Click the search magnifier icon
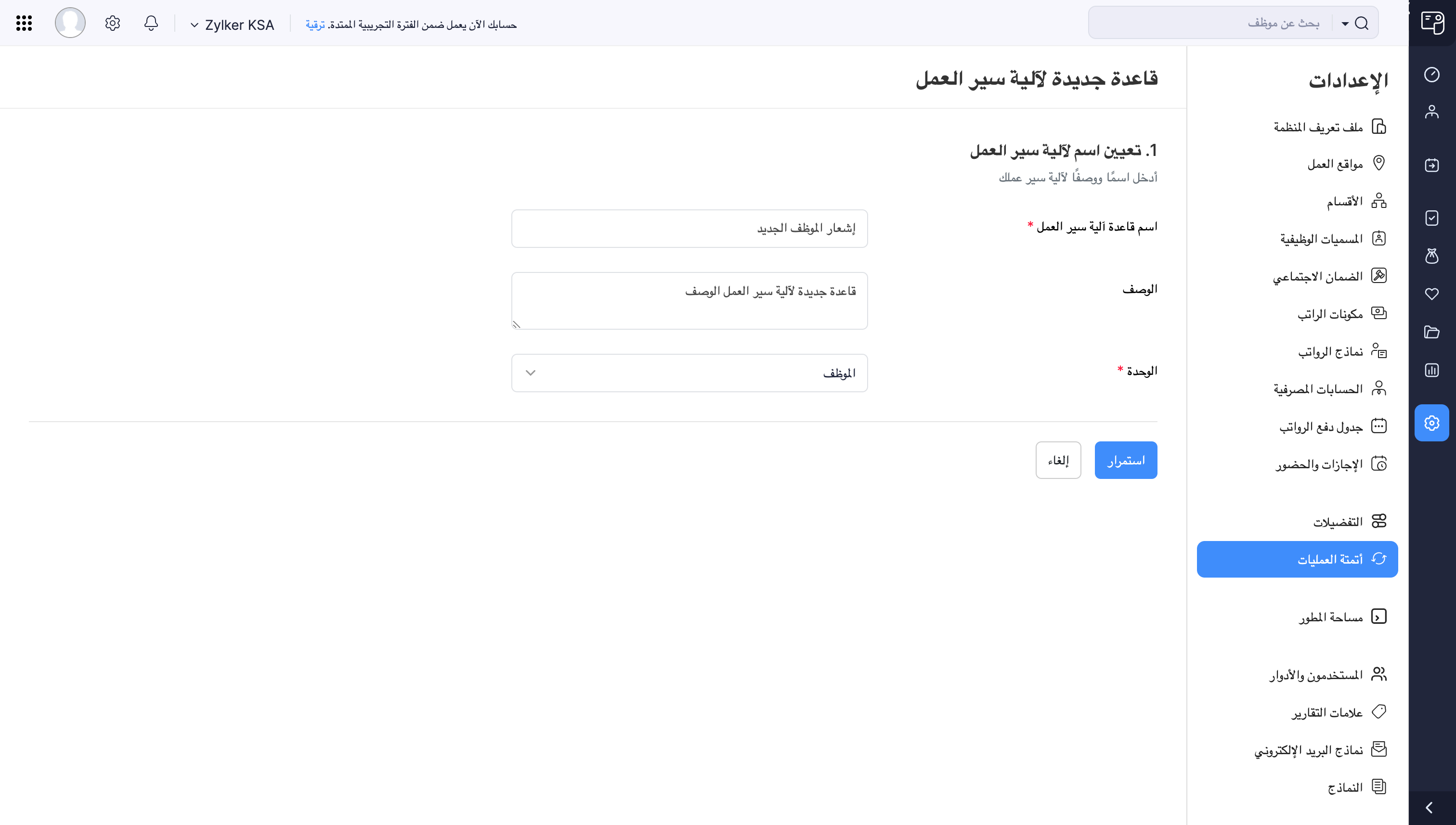 coord(1361,23)
